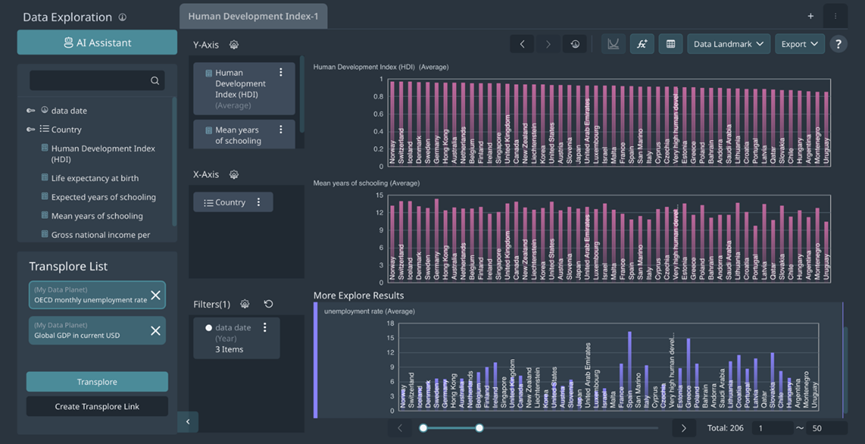The height and width of the screenshot is (444, 865).
Task: Click the chart type icon in toolbar
Action: (611, 44)
